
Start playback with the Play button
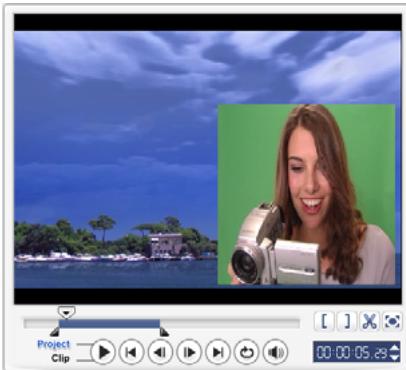pyautogui.click(x=103, y=352)
